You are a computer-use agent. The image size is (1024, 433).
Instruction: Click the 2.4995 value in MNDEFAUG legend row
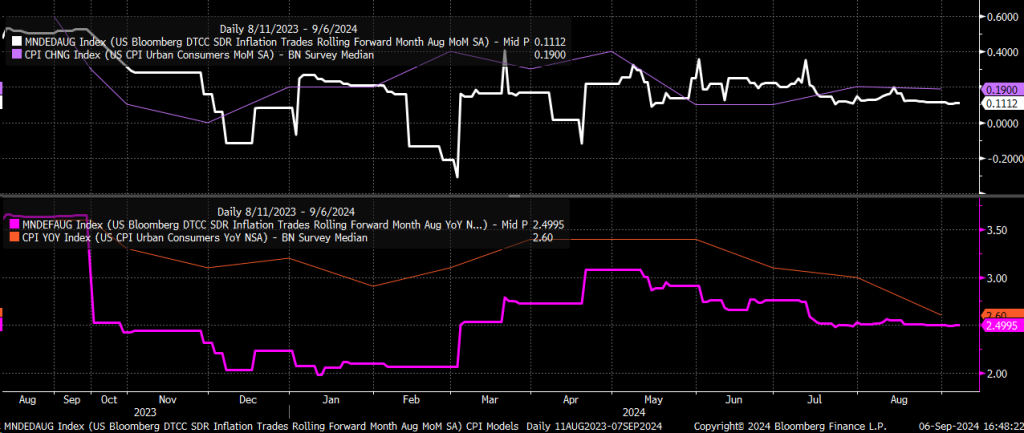[549, 224]
